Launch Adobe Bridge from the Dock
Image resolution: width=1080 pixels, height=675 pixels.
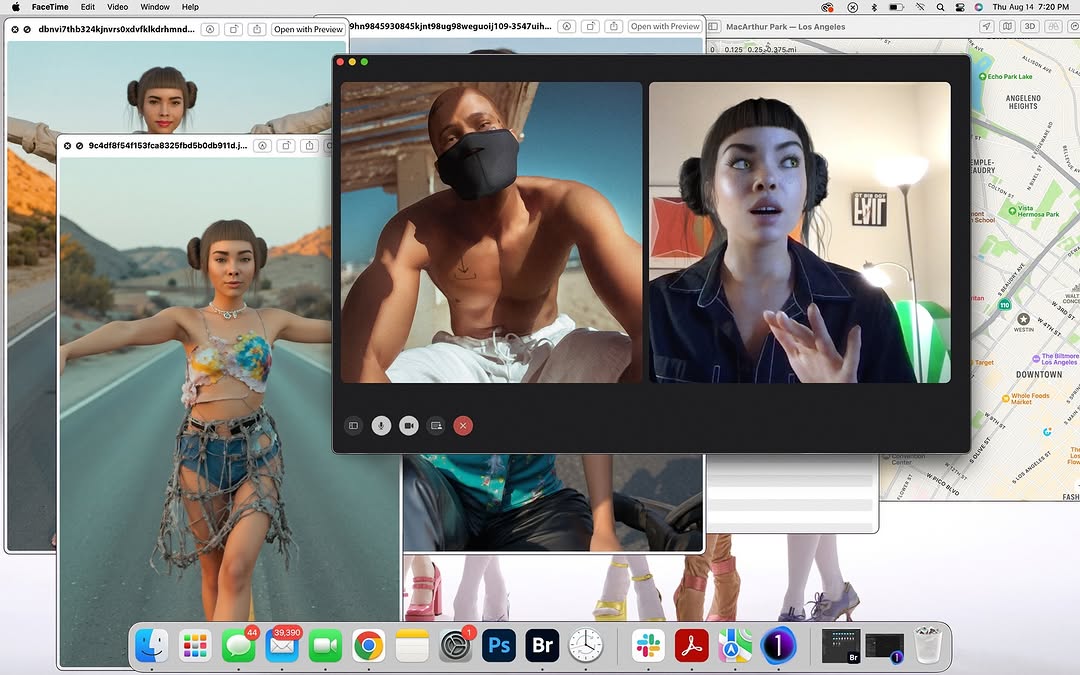(542, 645)
